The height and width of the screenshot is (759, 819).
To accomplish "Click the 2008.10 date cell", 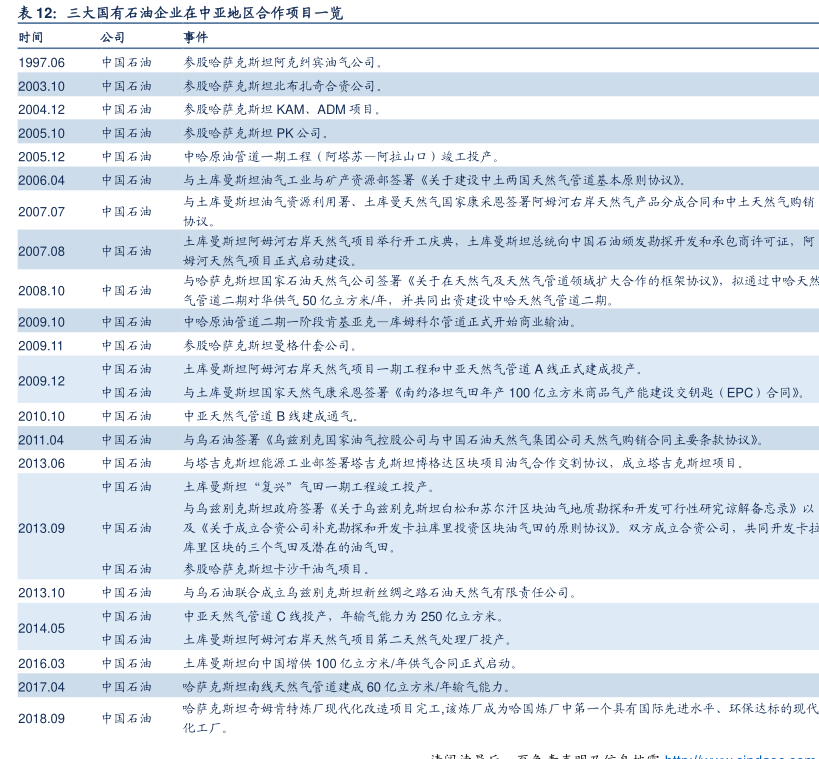I will 41,290.
